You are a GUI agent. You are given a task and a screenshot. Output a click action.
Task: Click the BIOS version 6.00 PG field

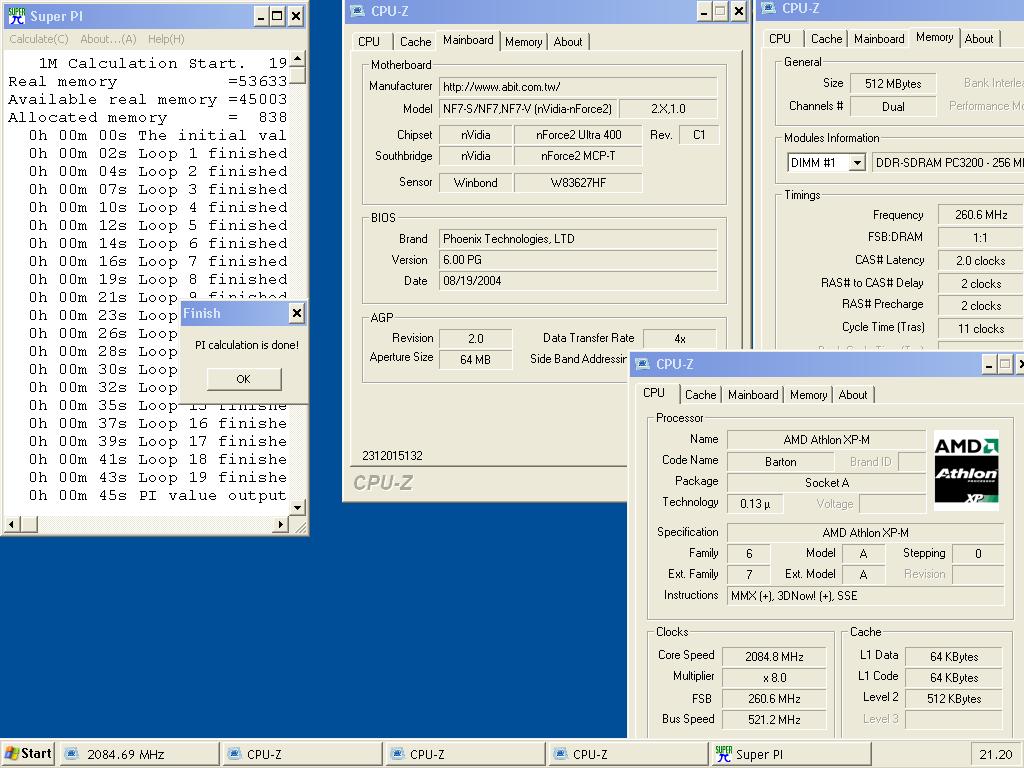pos(578,260)
